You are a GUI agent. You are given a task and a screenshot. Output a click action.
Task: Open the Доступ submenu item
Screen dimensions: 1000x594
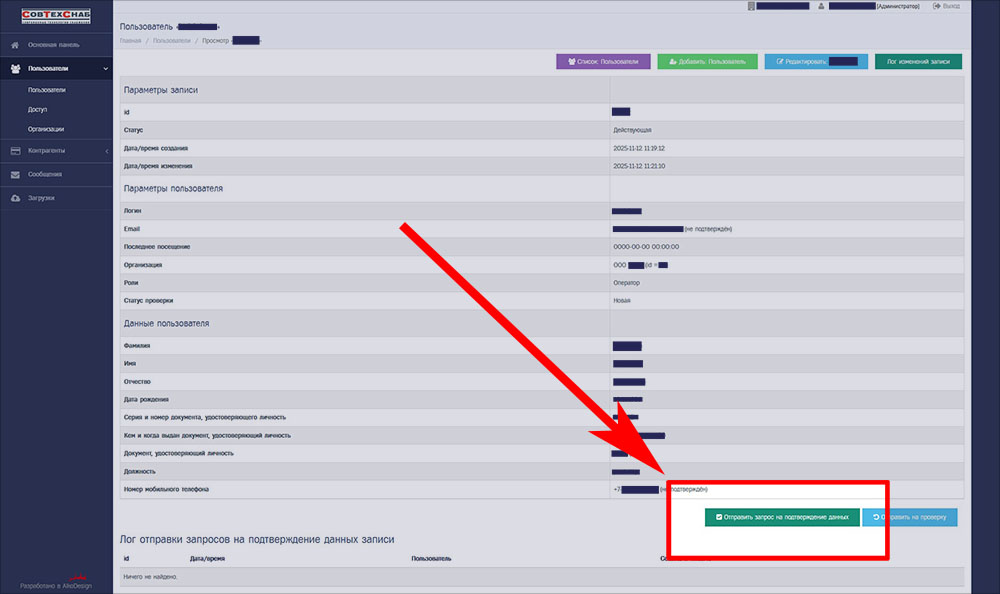38,109
